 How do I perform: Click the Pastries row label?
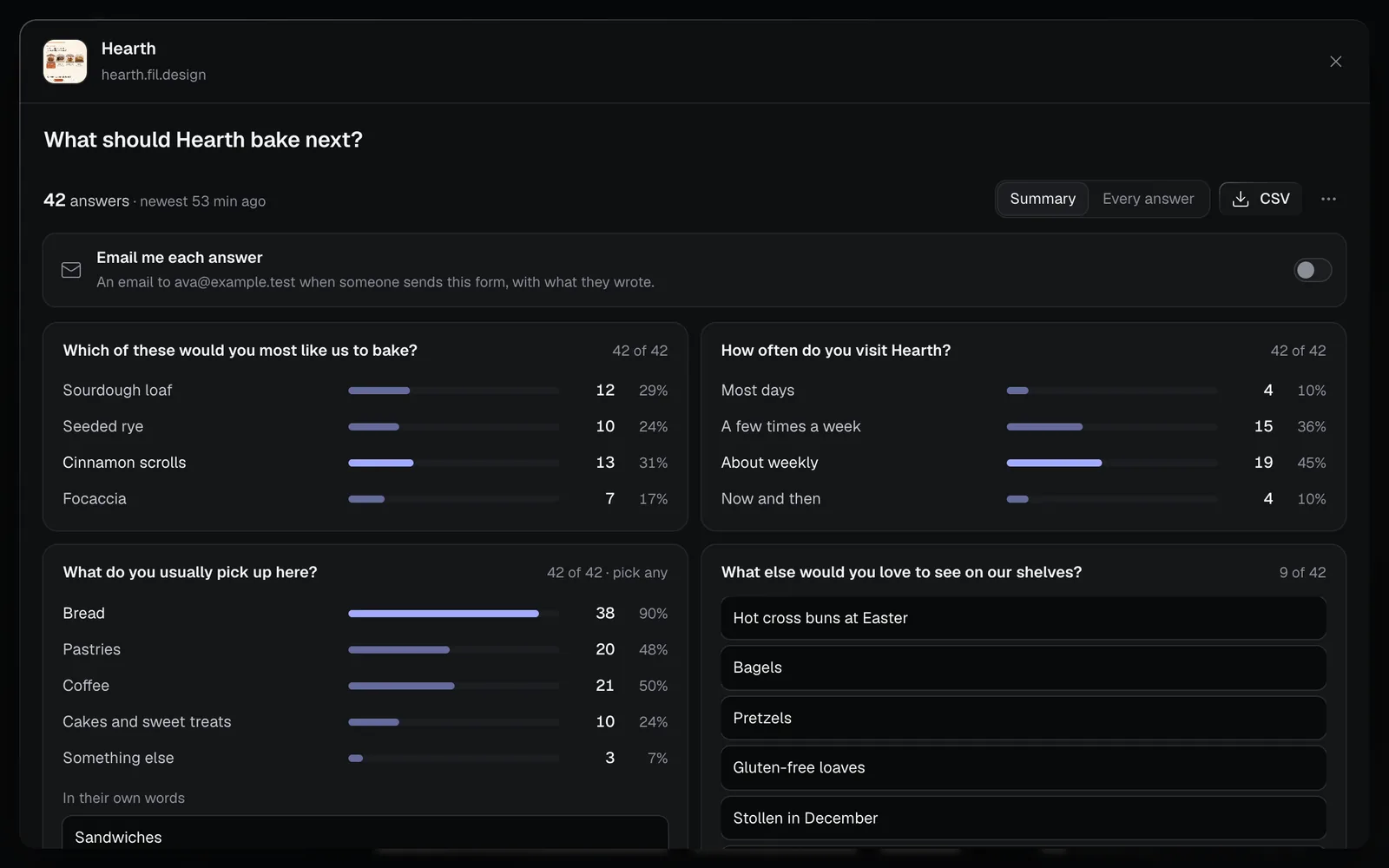(x=92, y=649)
